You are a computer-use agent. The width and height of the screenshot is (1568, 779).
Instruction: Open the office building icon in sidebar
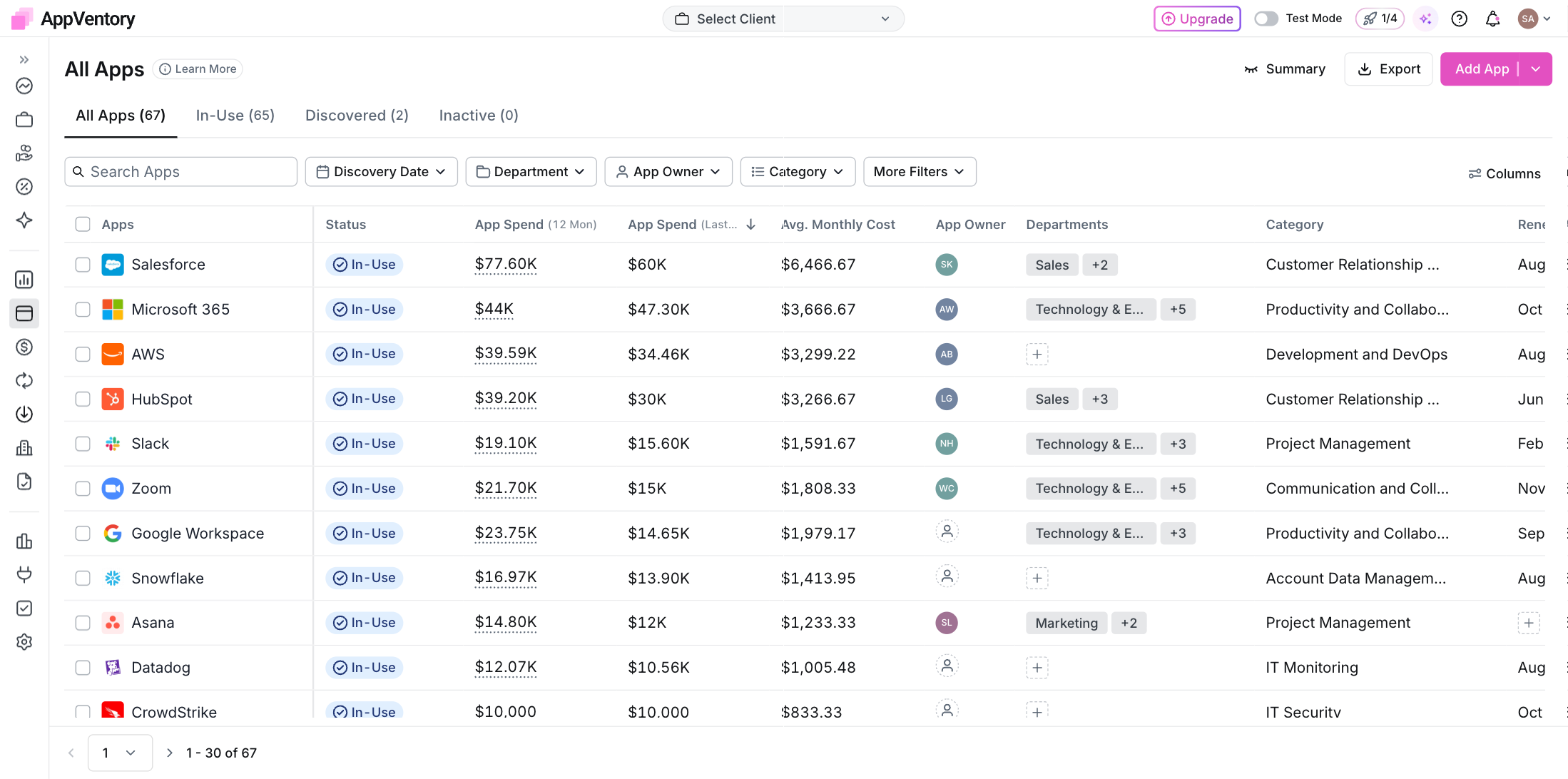point(24,448)
